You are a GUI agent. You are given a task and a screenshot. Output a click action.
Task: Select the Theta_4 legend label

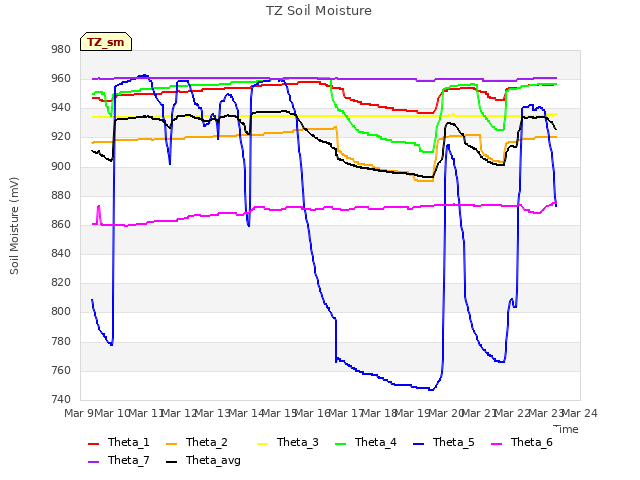click(376, 442)
